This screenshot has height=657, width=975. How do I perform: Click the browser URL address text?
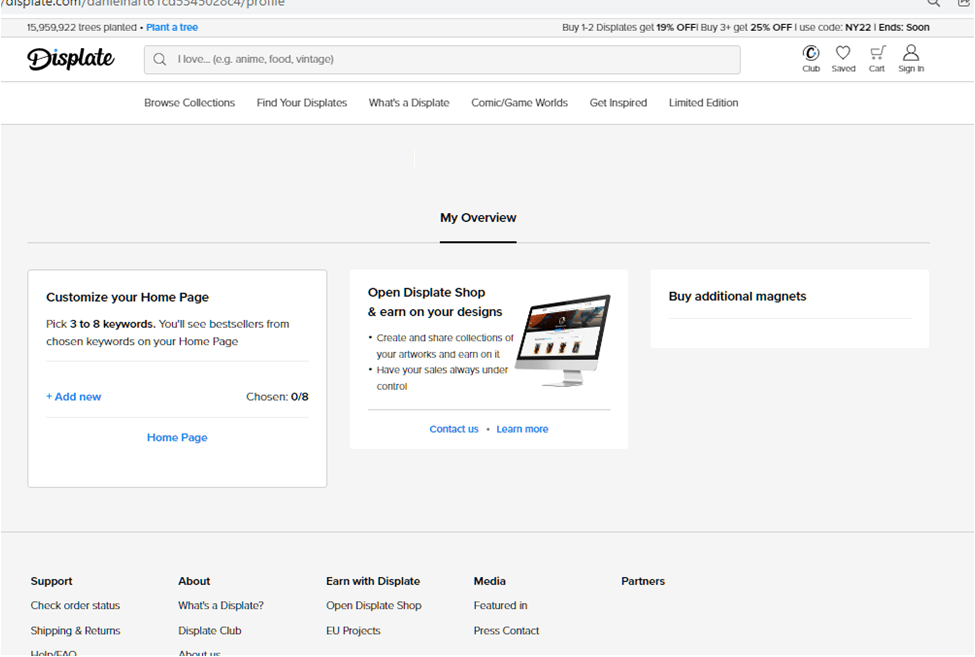click(x=143, y=4)
